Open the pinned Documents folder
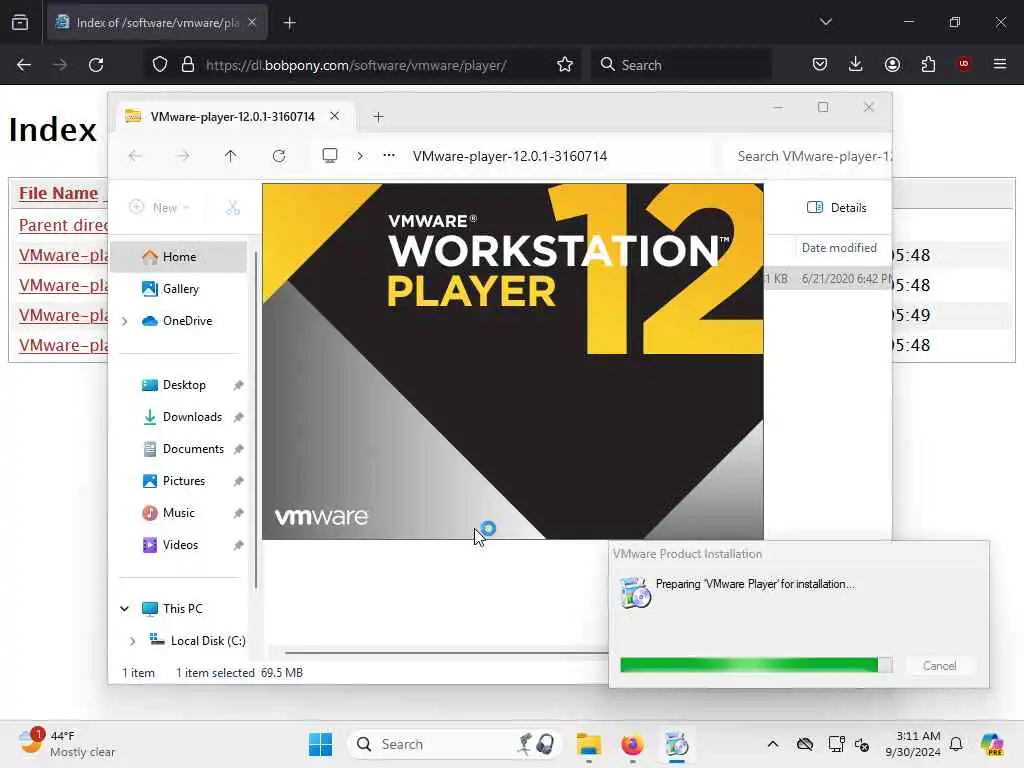Image resolution: width=1024 pixels, height=768 pixels. pyautogui.click(x=193, y=449)
